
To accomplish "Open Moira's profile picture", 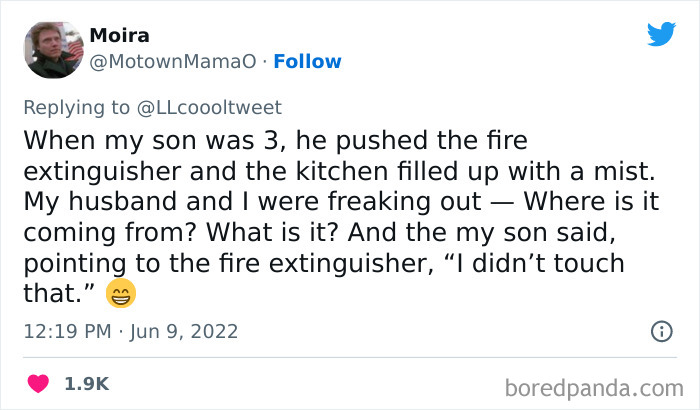I will 52,49.
